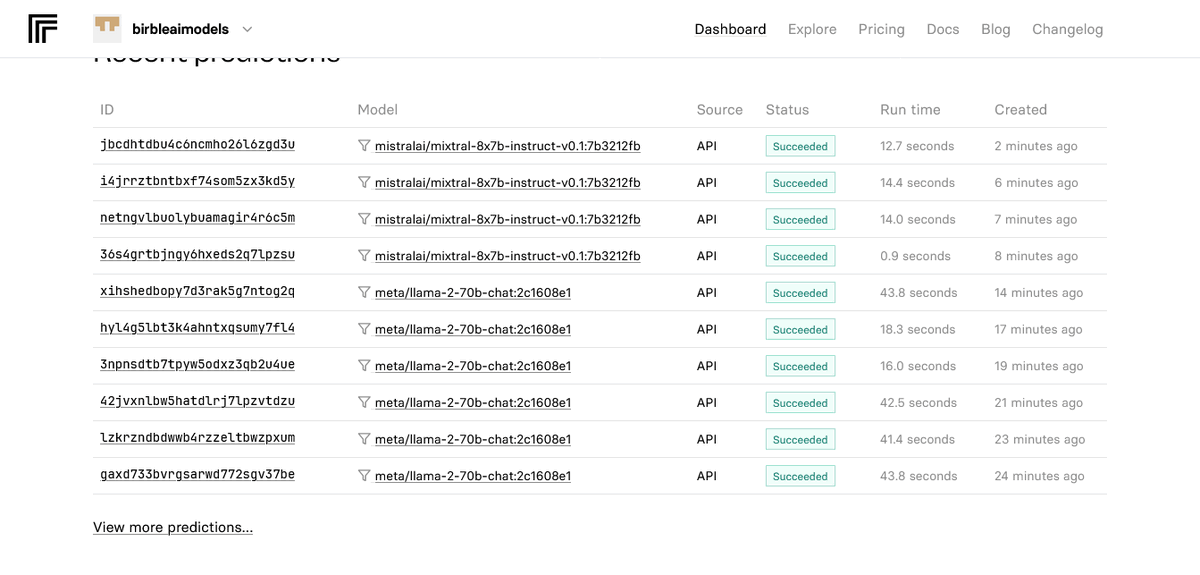Click filter icon in the netngvlbuo row
Screen dimensions: 1200x575
pos(364,219)
